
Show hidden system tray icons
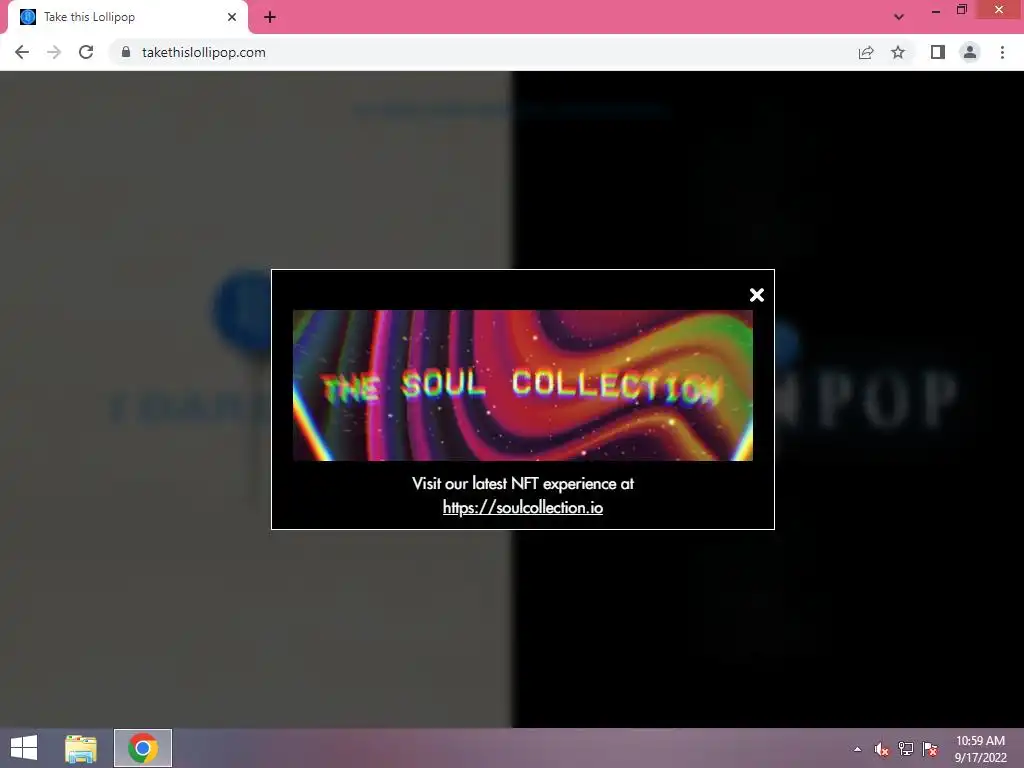857,749
